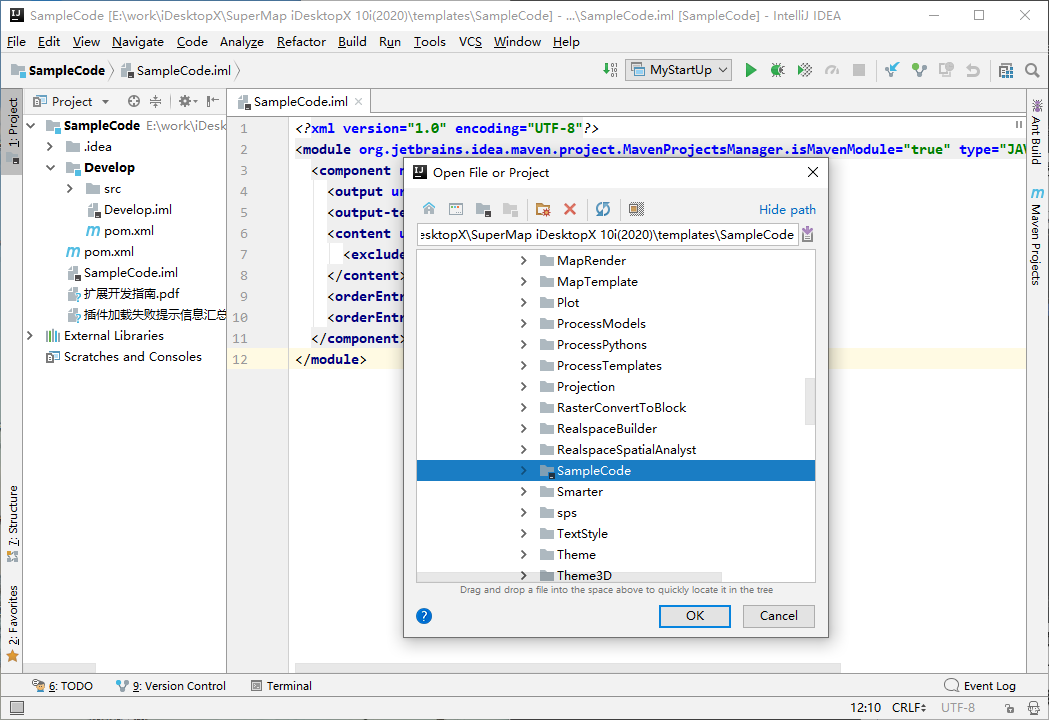
Task: Select the SampleCode.iml editor tab
Action: (299, 102)
